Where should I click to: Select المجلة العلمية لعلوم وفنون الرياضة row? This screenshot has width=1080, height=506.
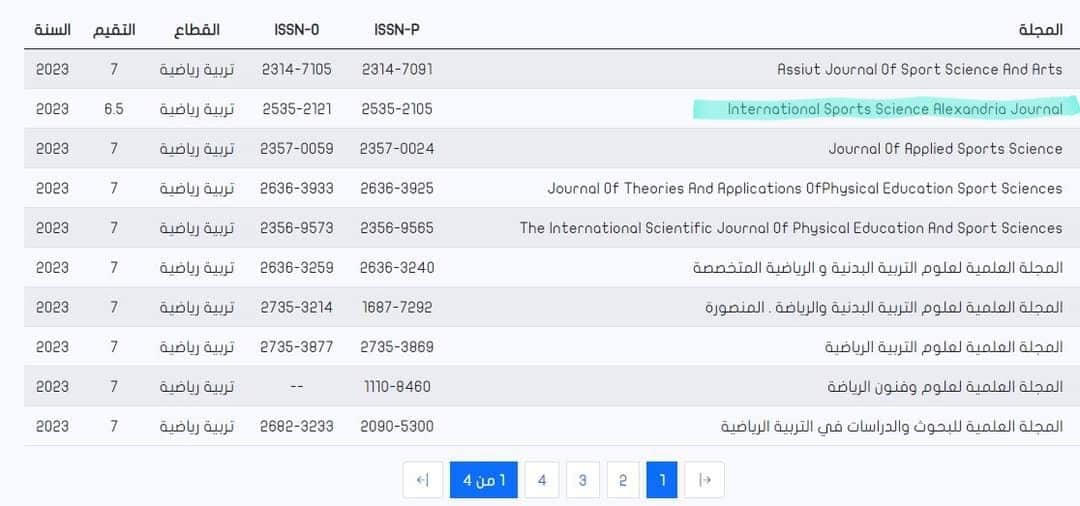point(944,386)
